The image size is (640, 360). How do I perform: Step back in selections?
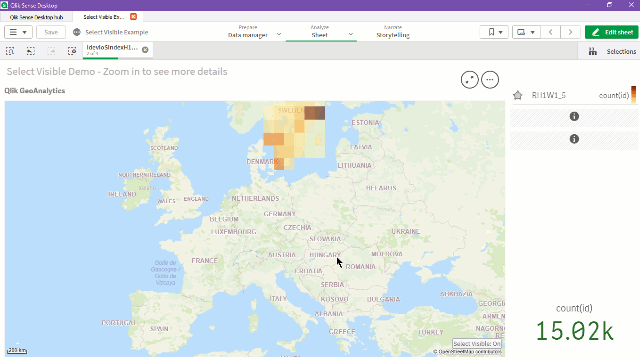[x=31, y=51]
